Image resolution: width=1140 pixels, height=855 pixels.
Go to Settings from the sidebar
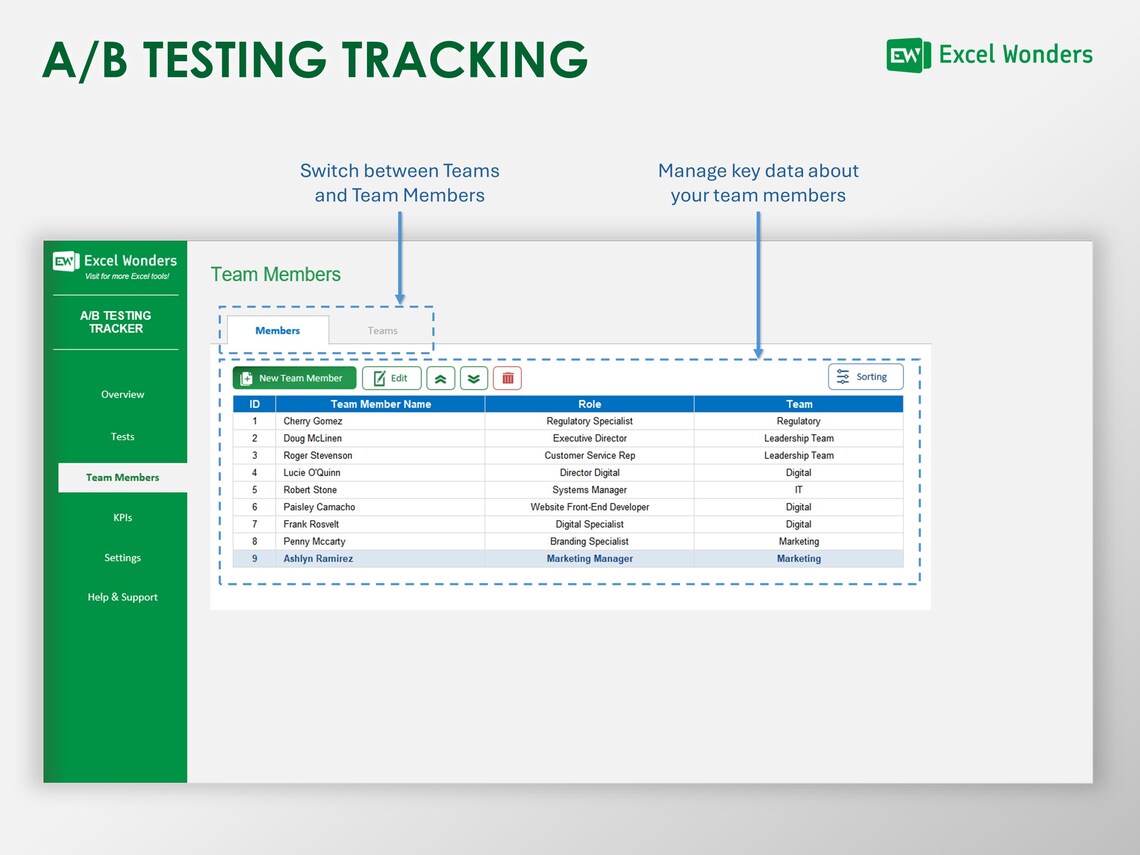point(122,557)
